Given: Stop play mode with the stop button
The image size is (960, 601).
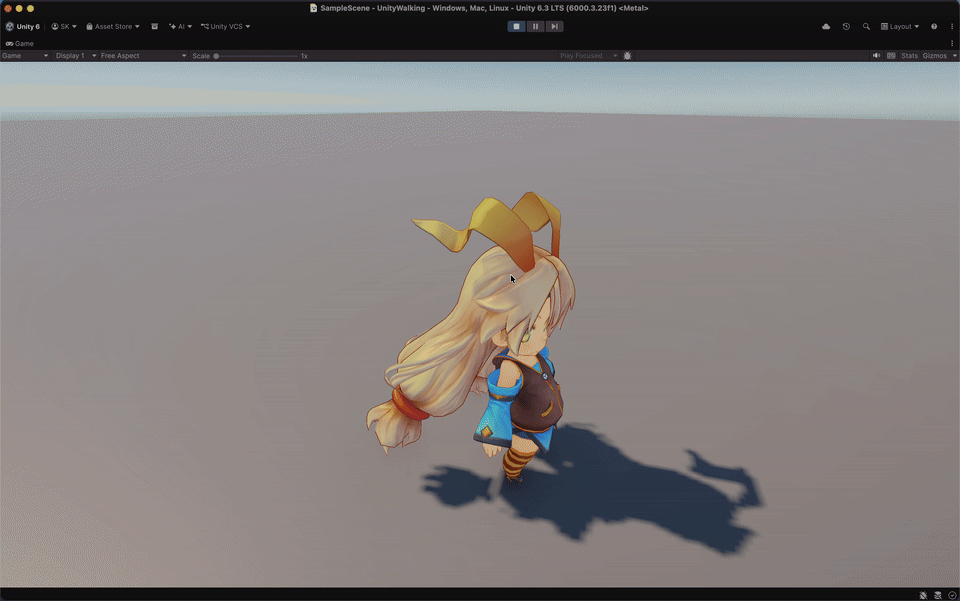Looking at the screenshot, I should click(516, 26).
